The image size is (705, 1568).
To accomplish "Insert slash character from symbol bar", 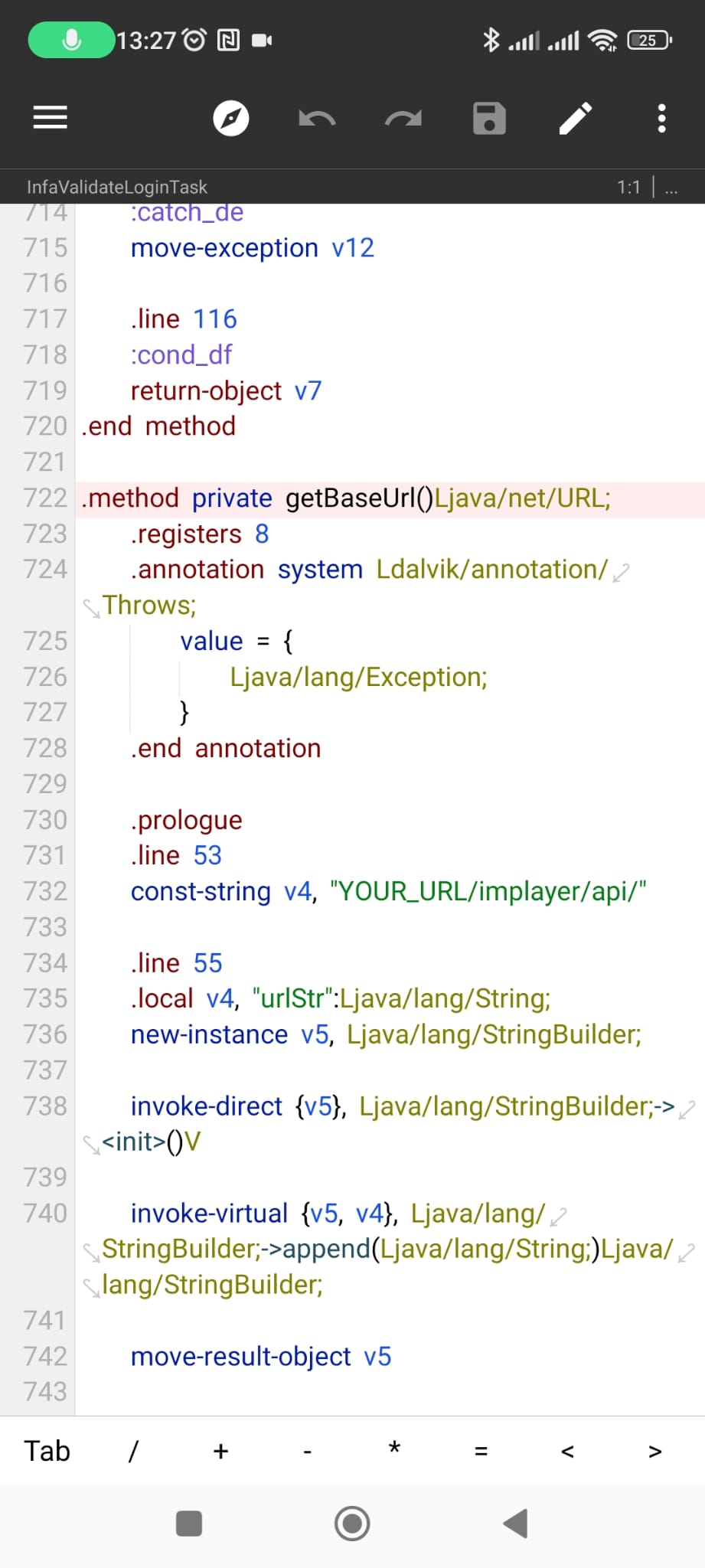I will 133,1451.
